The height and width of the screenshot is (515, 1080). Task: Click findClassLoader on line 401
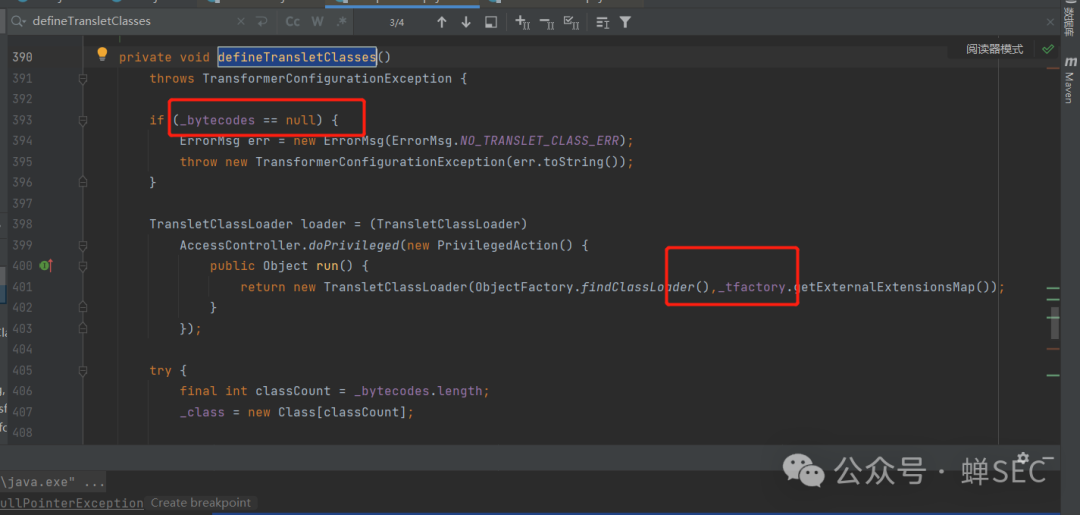point(637,287)
